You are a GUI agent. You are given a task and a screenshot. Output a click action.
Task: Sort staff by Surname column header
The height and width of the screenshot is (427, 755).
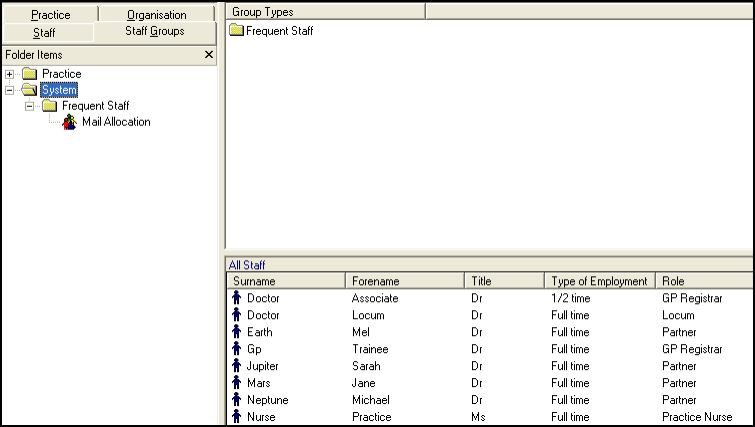(285, 281)
